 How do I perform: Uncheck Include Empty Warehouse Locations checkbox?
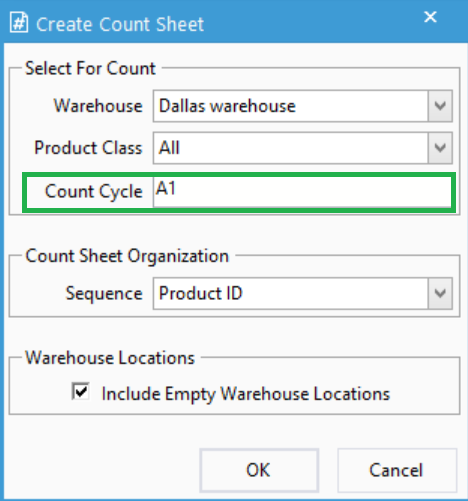click(x=81, y=391)
